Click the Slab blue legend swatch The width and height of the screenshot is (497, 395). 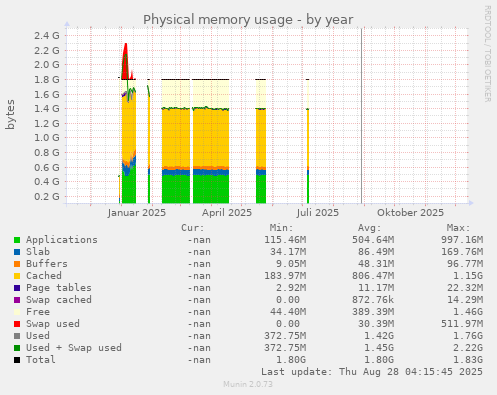(17, 252)
